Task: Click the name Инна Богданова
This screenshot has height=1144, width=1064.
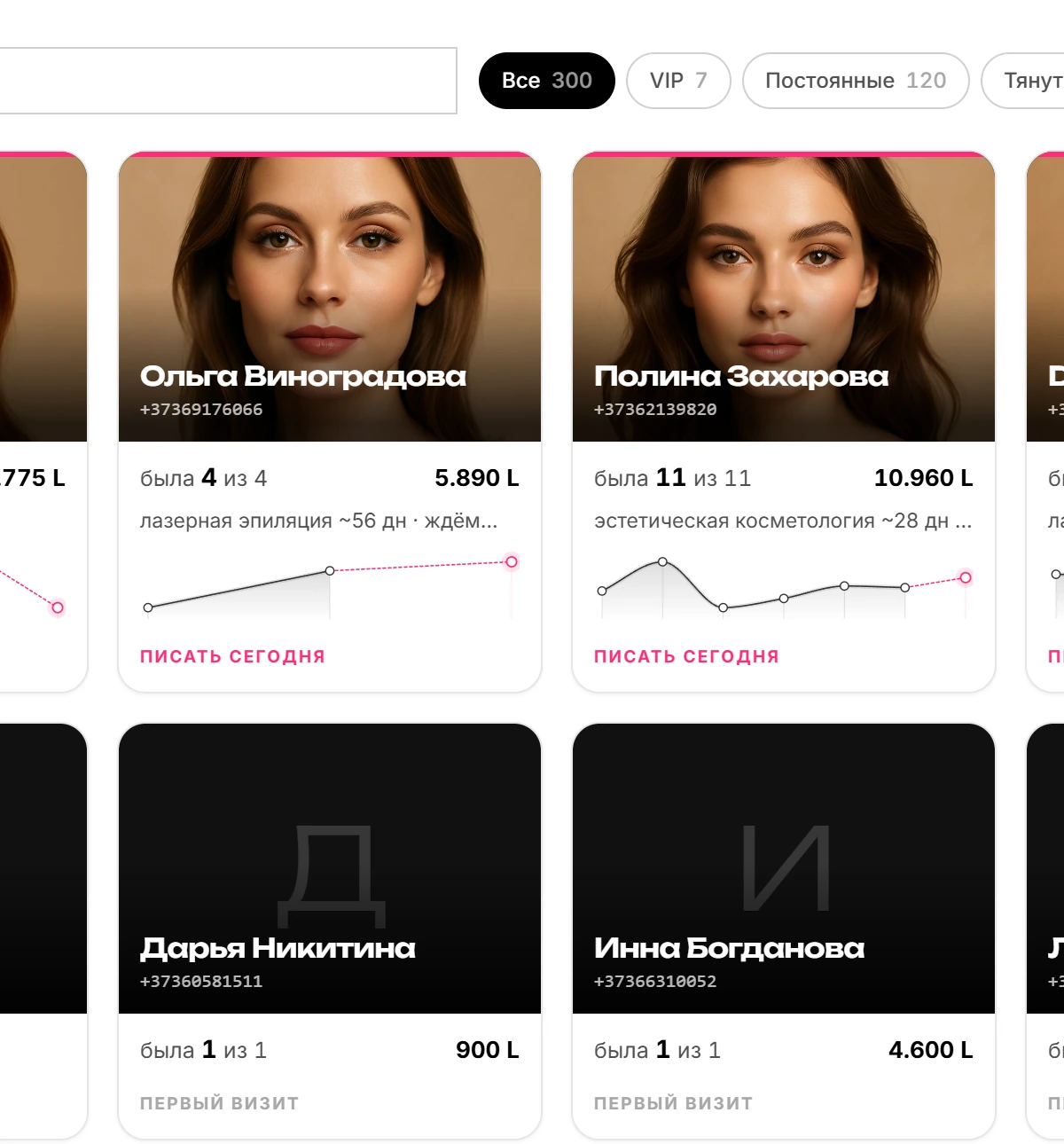Action: [x=729, y=949]
